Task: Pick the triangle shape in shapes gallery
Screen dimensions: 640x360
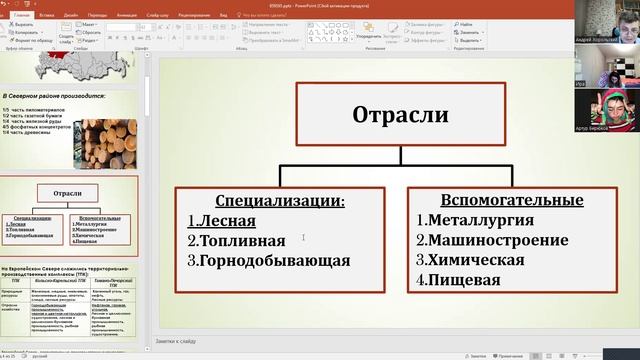Action: (x=311, y=32)
